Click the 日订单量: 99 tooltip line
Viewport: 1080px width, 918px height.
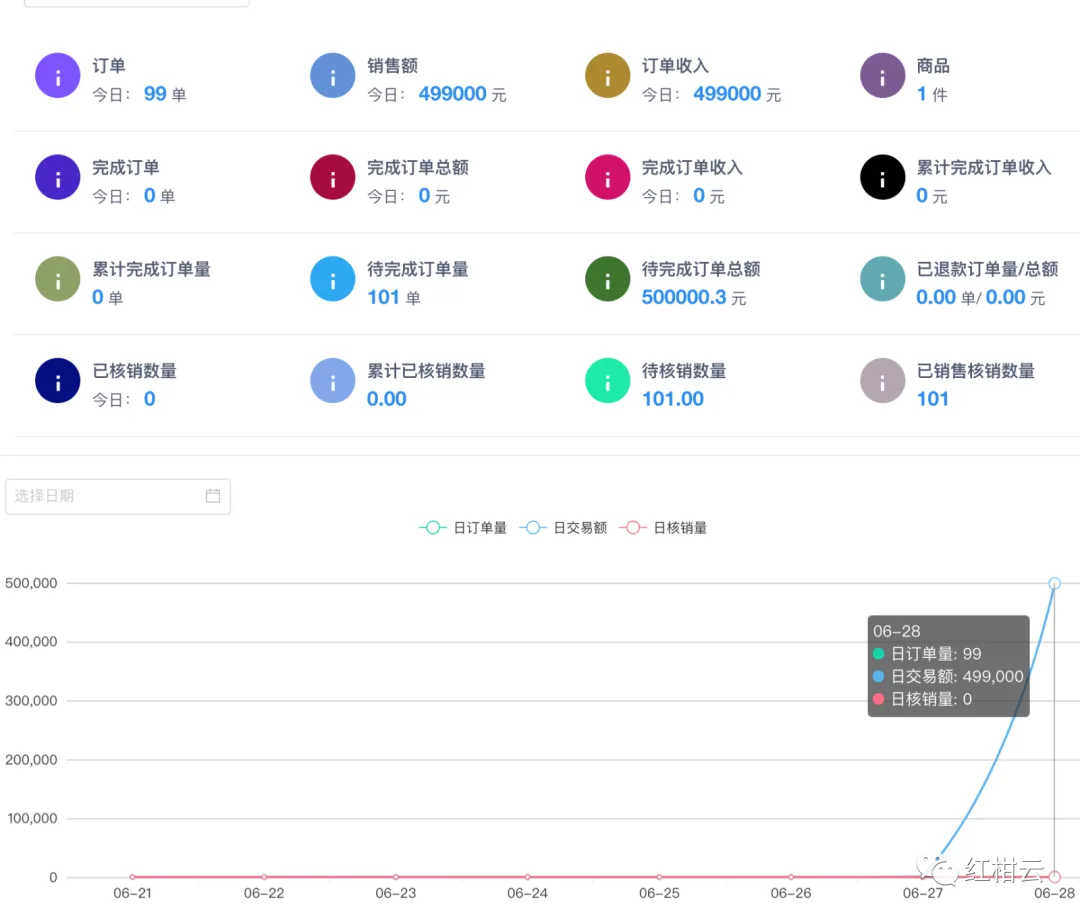[927, 654]
